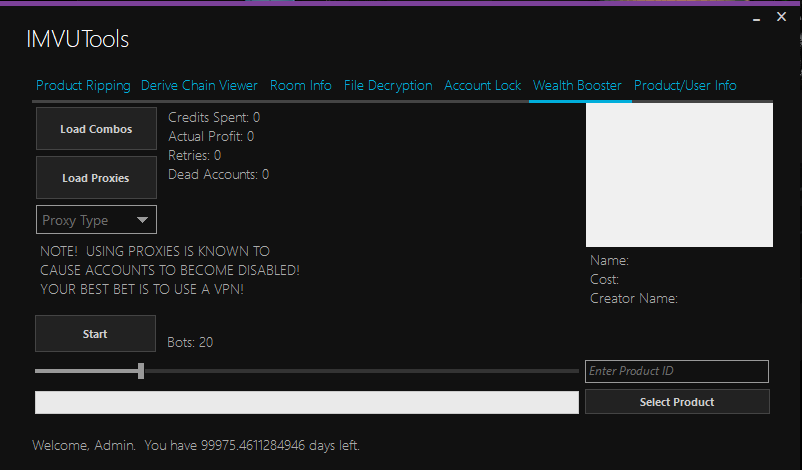This screenshot has width=802, height=470.
Task: Expand the Proxy Type dropdown
Action: (96, 220)
